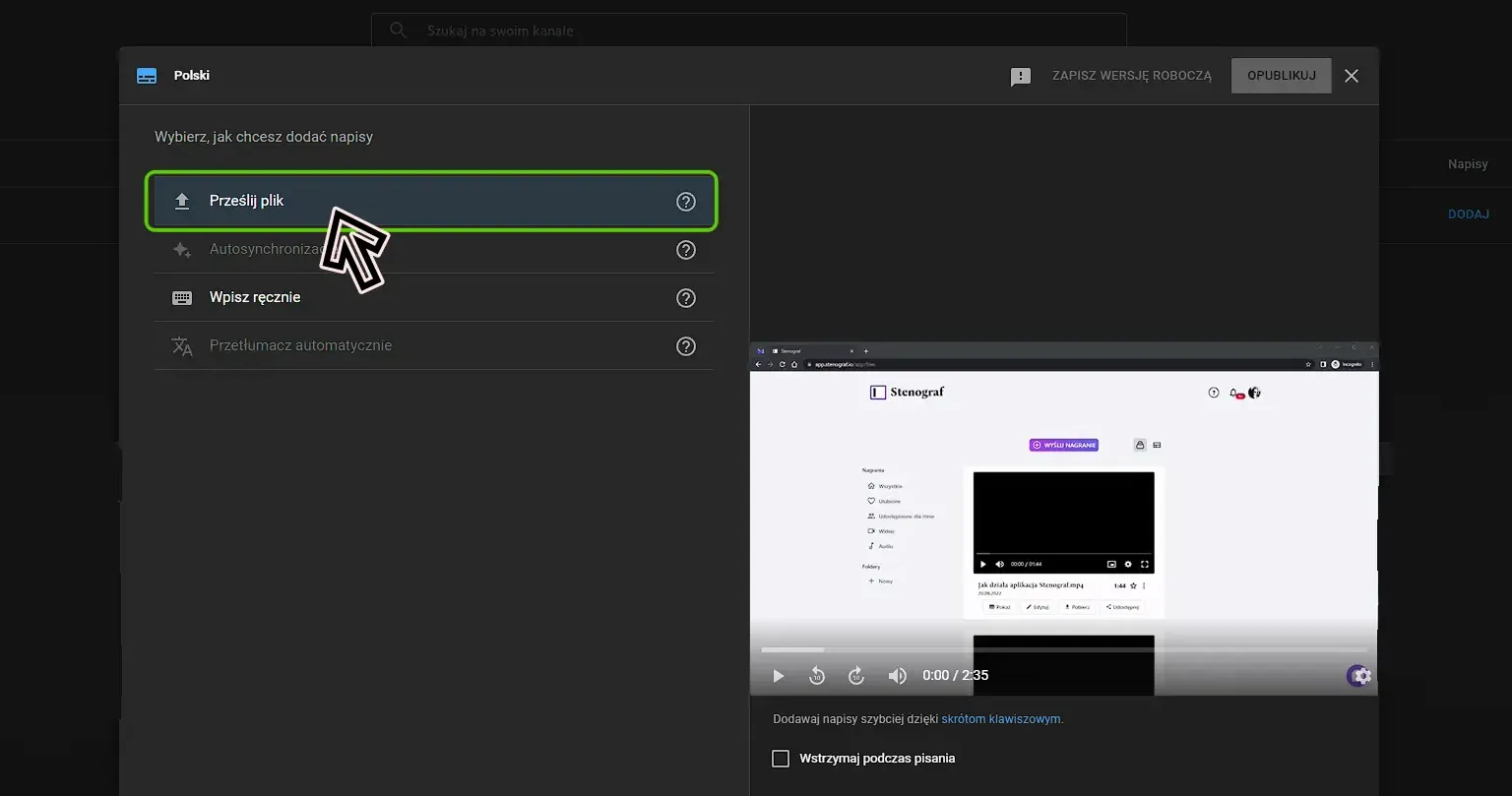The height and width of the screenshot is (796, 1512).
Task: Click DODAJ in the background page
Action: (1468, 214)
